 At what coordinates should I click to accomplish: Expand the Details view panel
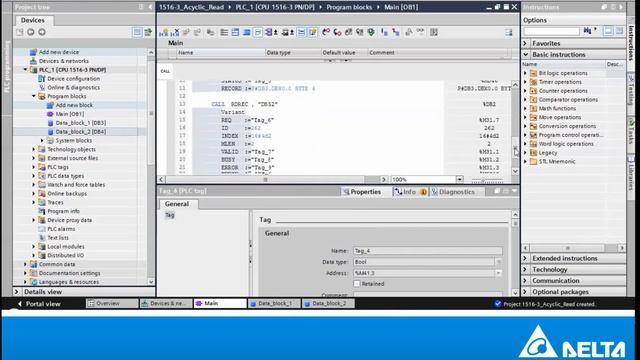click(17, 292)
